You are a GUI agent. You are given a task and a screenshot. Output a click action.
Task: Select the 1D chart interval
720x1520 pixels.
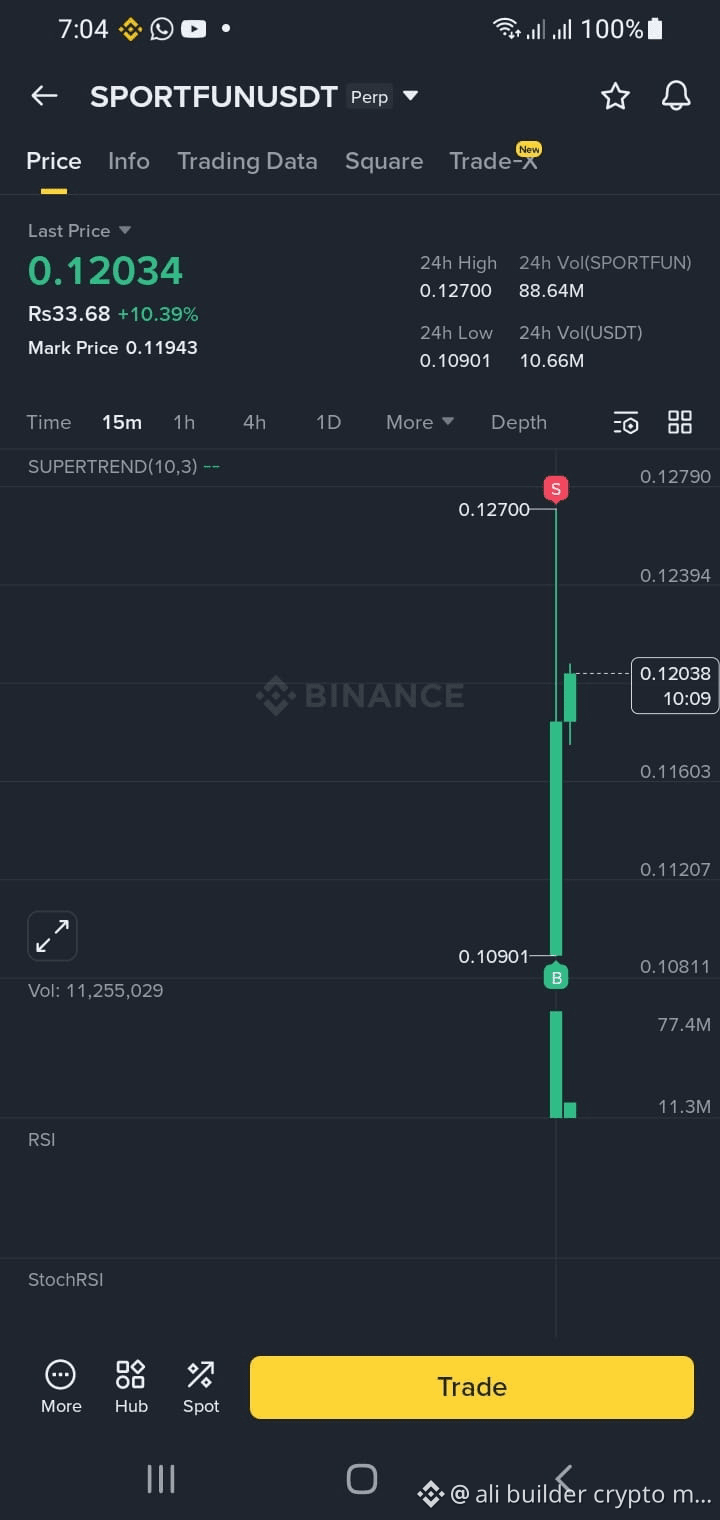pos(328,423)
